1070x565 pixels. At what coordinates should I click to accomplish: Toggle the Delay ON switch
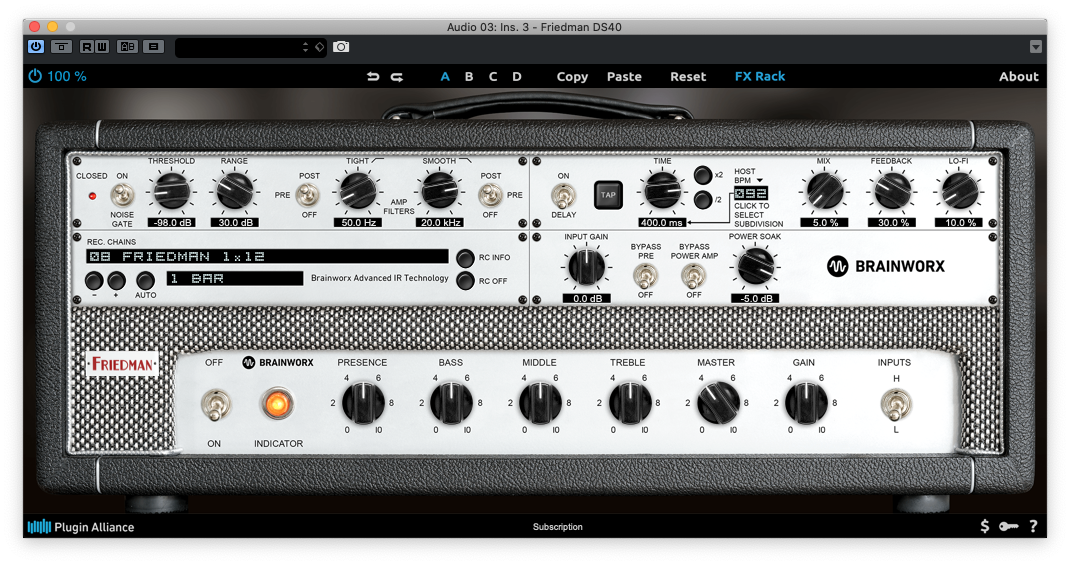[x=563, y=197]
